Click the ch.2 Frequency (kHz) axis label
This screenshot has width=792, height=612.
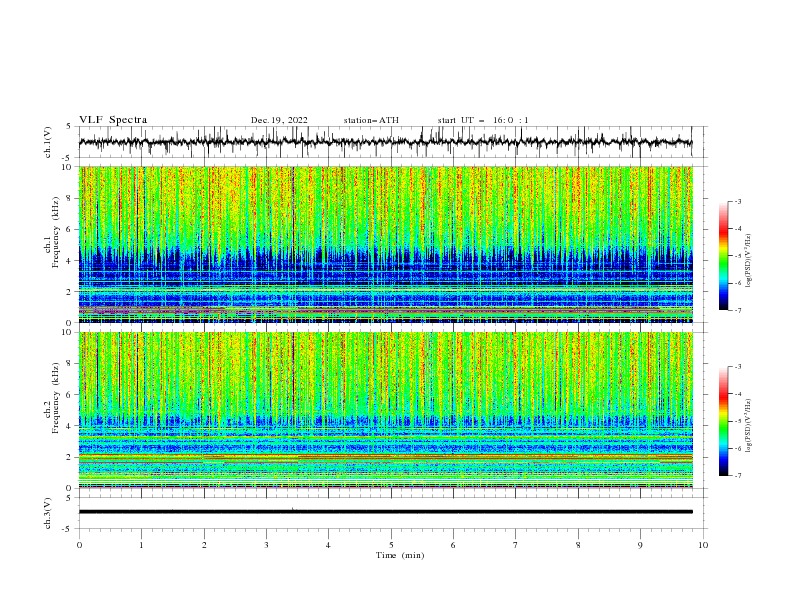pos(52,397)
